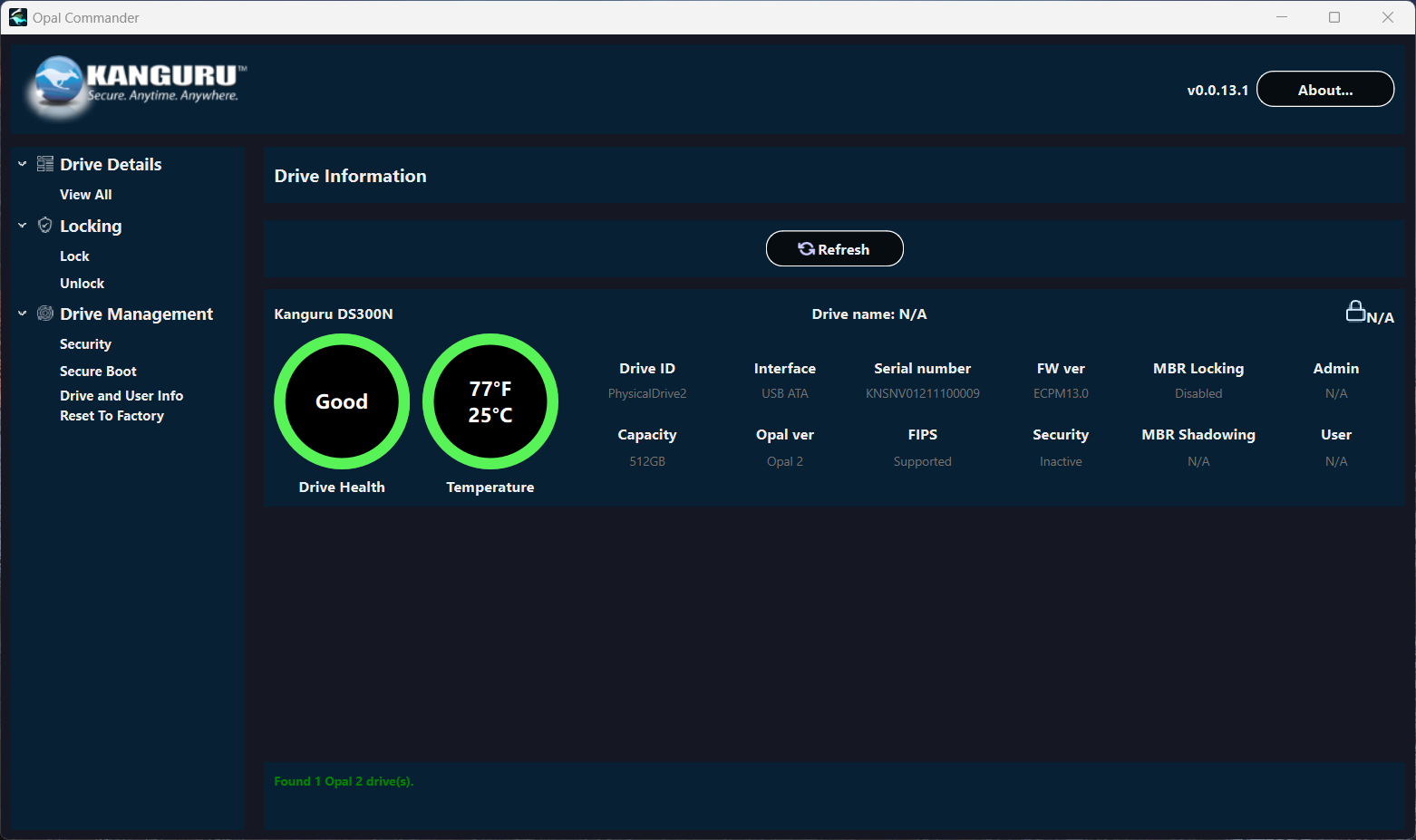The width and height of the screenshot is (1416, 840).
Task: Open Security settings
Action: tap(85, 344)
